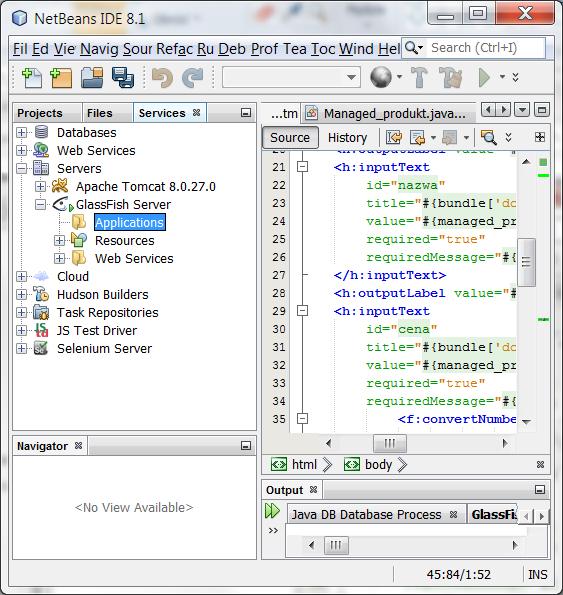Open the browser selection dropdown arrow
563x595 pixels.
point(399,77)
